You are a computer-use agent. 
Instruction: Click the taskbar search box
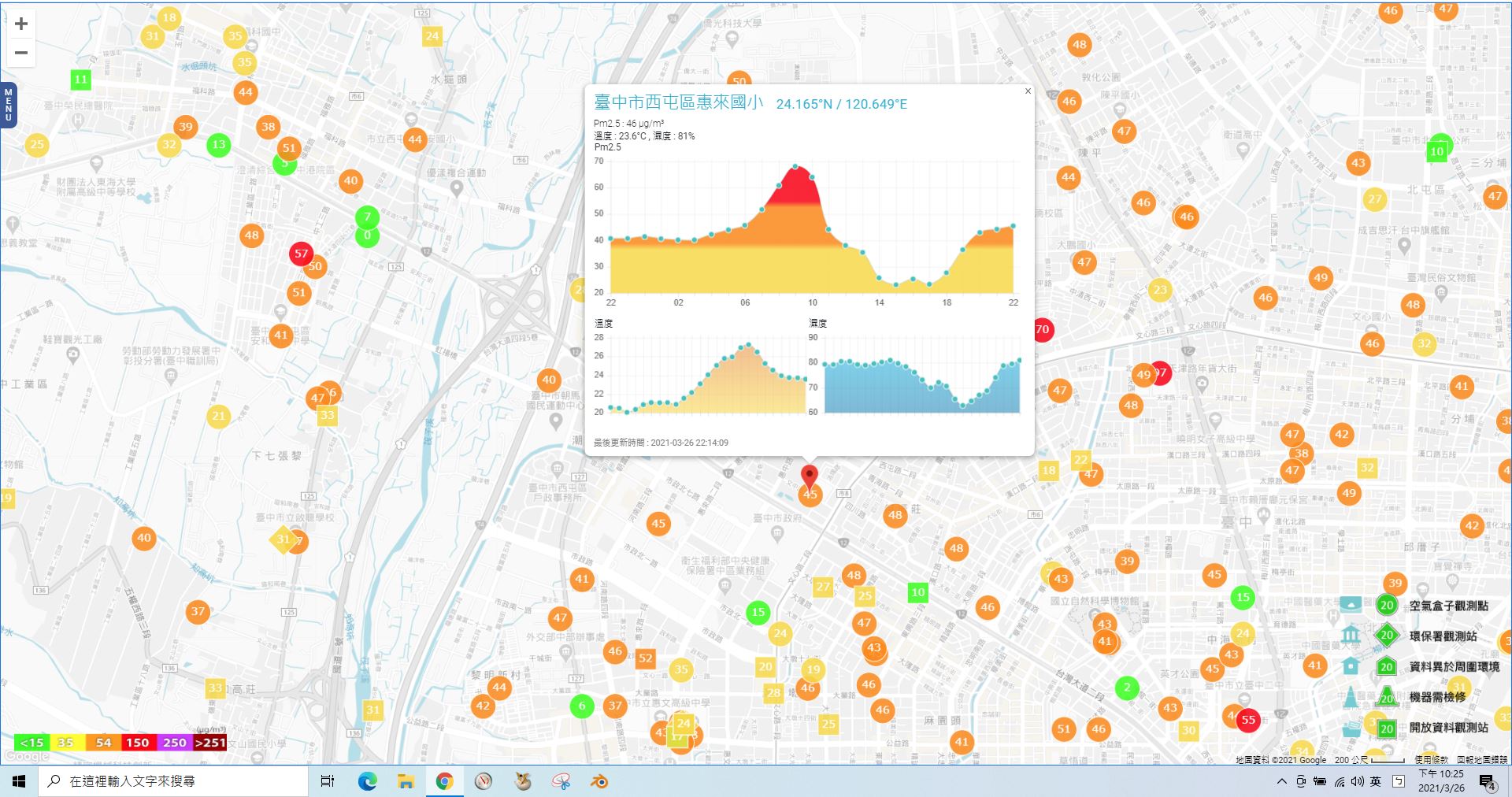pos(173,781)
